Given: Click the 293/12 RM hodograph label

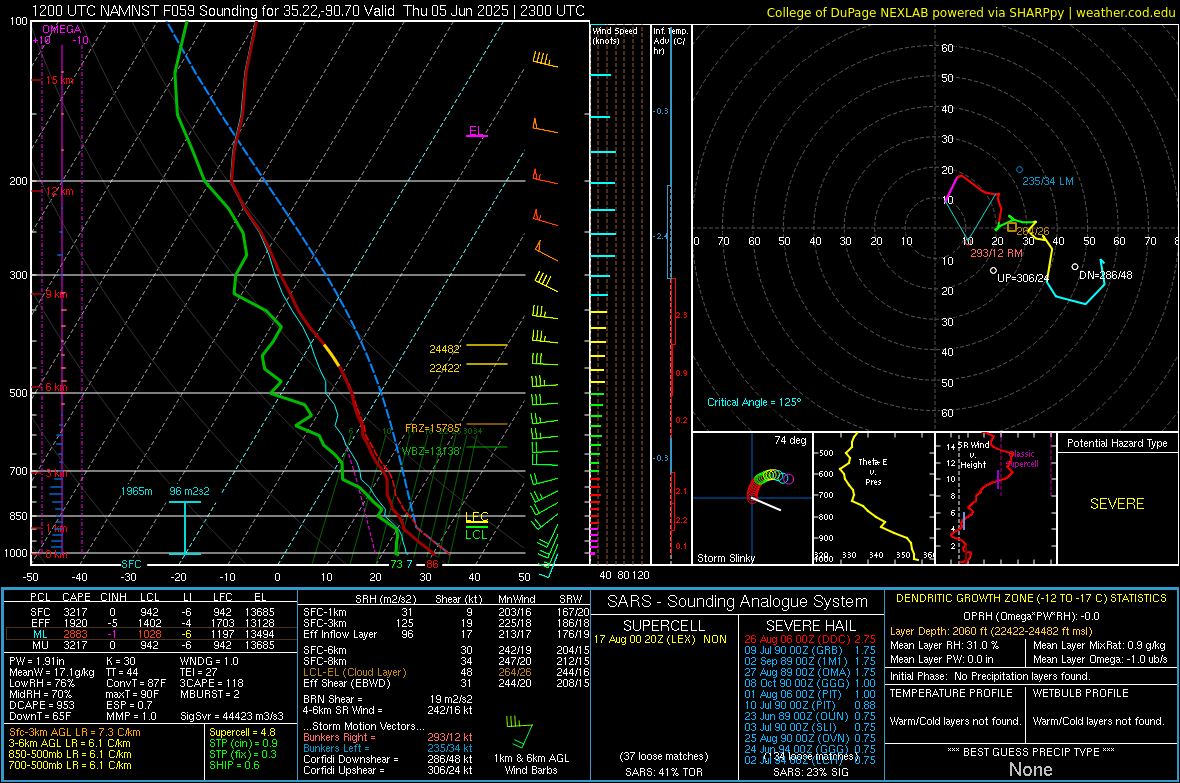Looking at the screenshot, I should click(996, 253).
